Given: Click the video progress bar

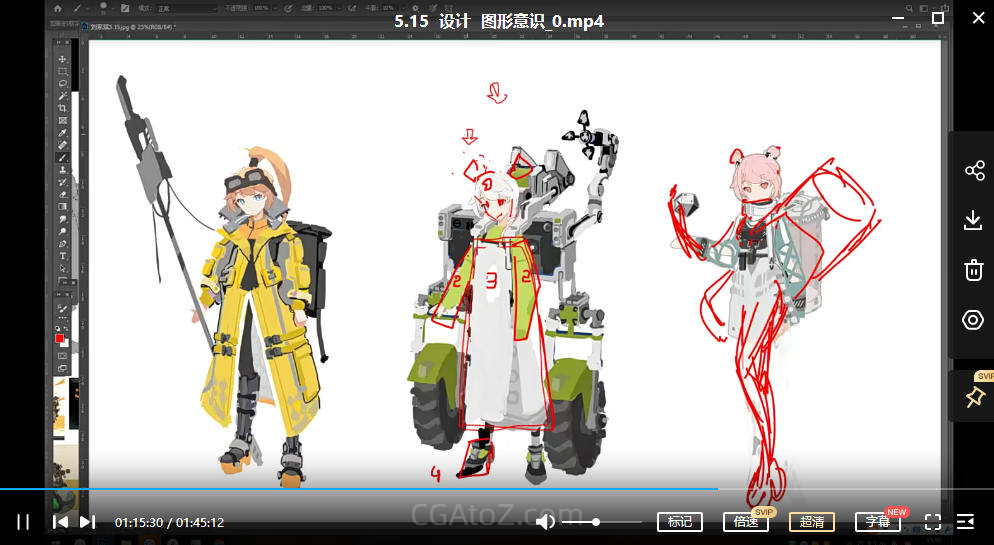Looking at the screenshot, I should tap(400, 489).
